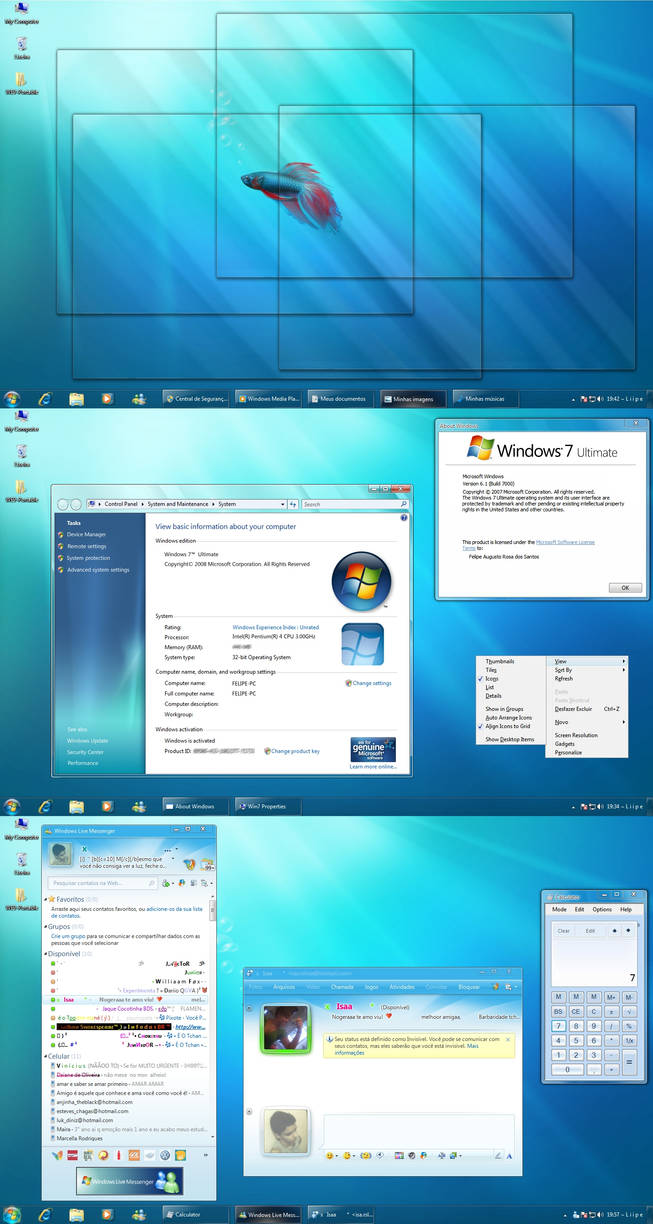Image resolution: width=653 pixels, height=1224 pixels.
Task: Click the sqrt key in Calculator
Action: (629, 1011)
